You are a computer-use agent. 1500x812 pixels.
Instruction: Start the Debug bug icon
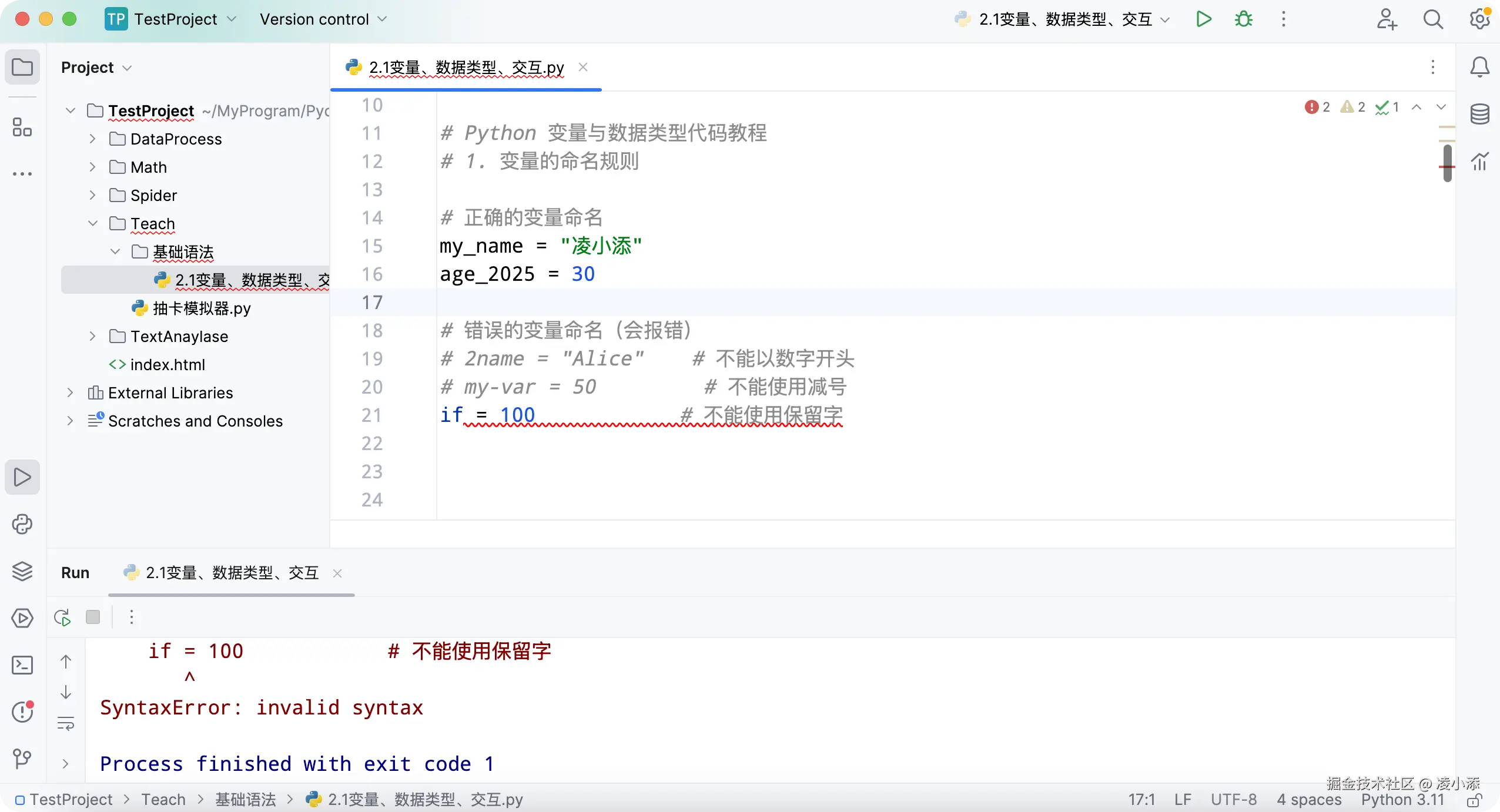1243,19
